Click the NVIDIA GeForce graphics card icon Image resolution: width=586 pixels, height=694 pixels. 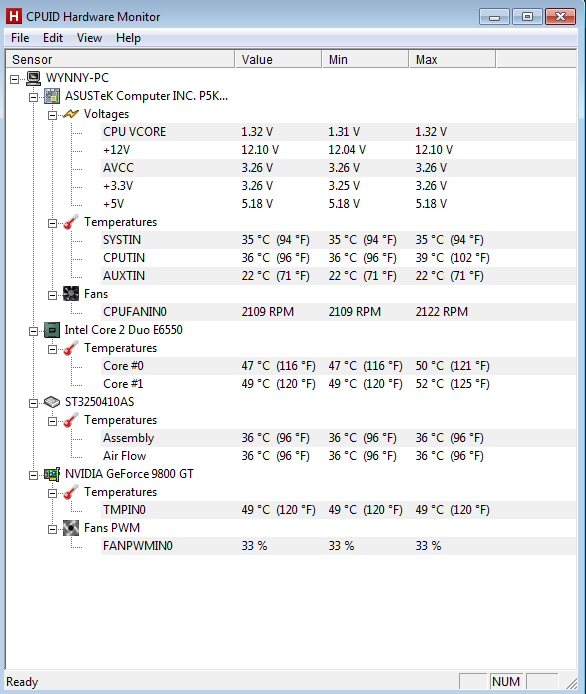point(52,474)
